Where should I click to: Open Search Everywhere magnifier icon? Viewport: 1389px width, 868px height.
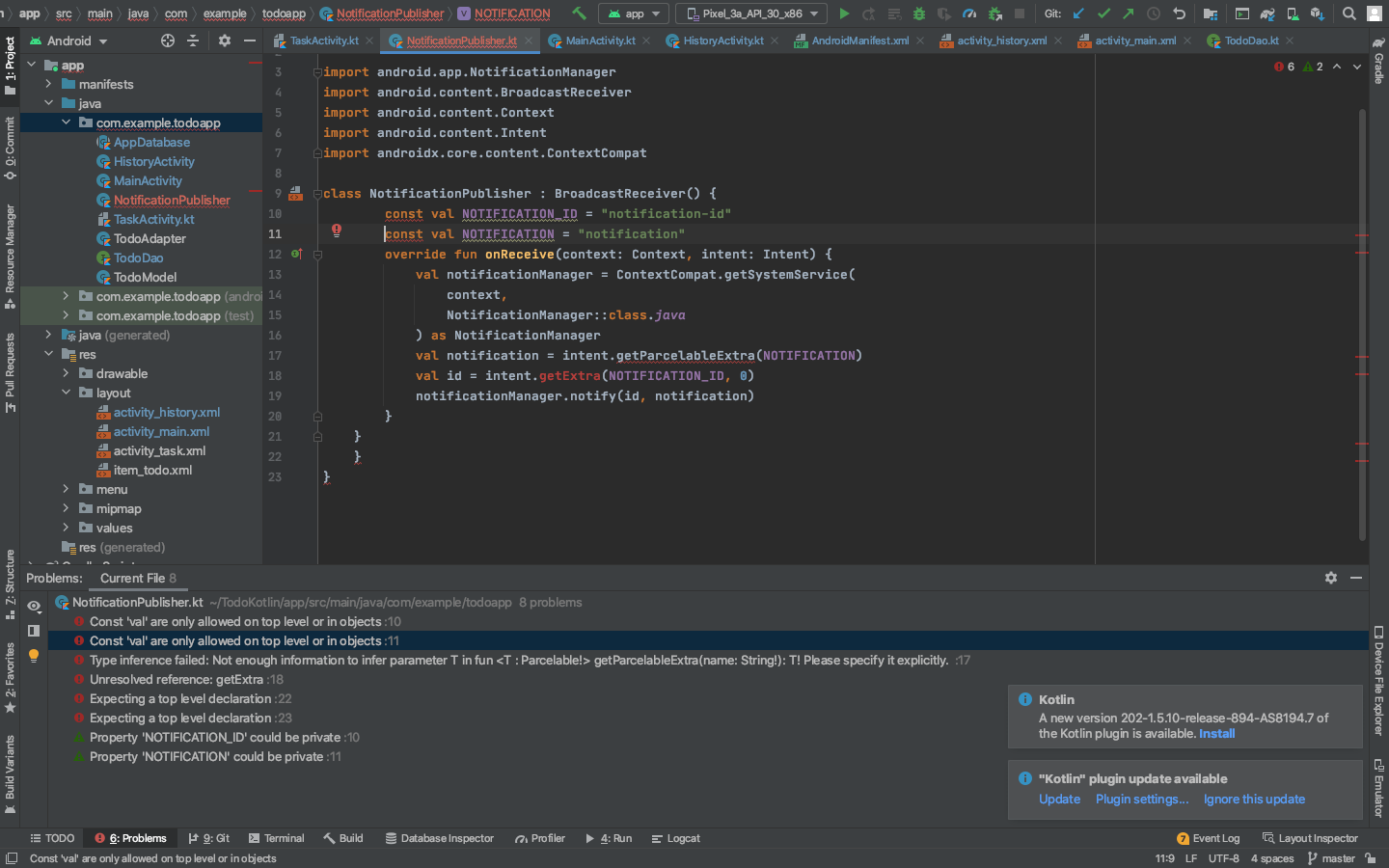coord(1348,14)
